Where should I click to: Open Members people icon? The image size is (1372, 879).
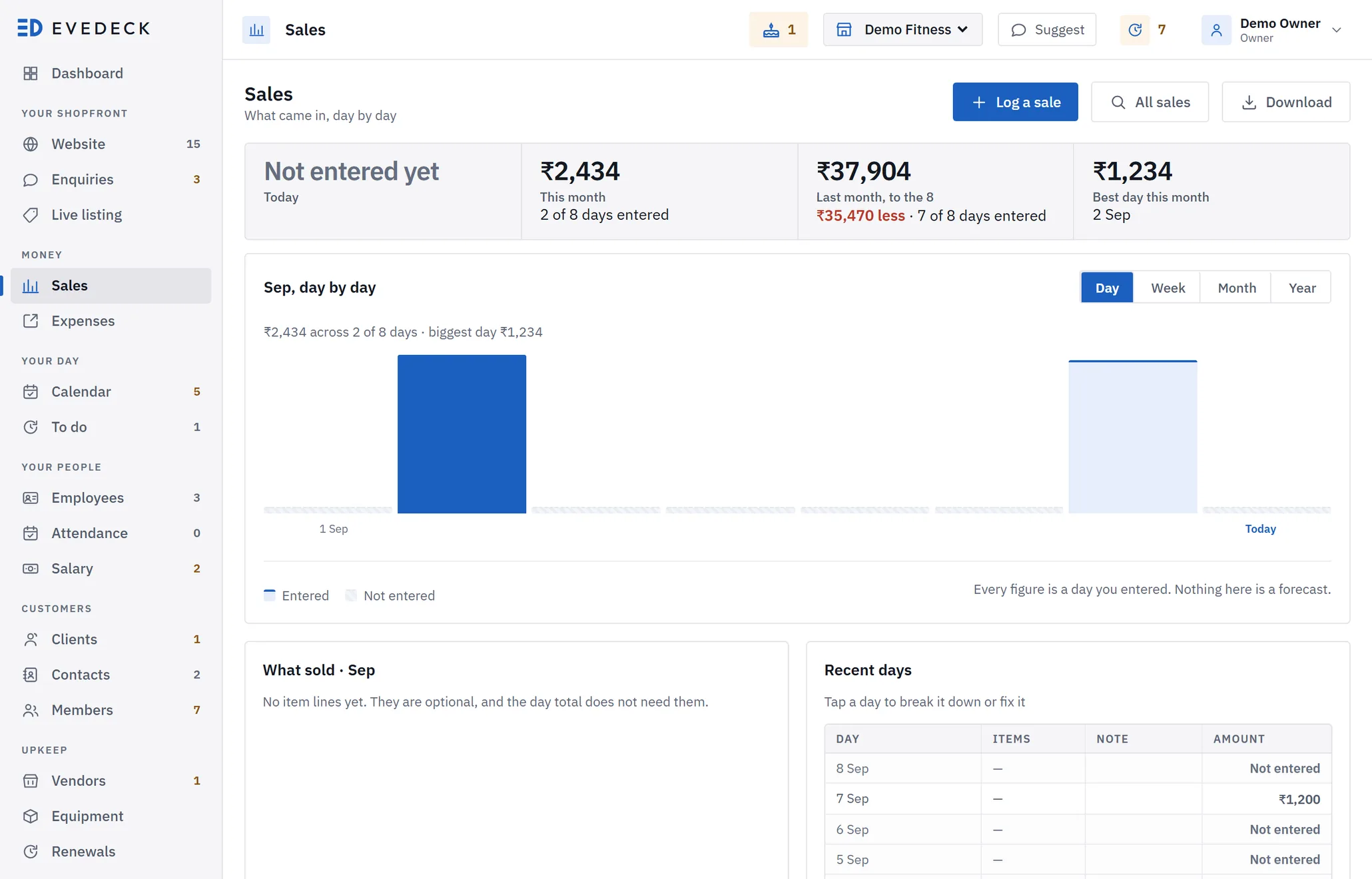(x=31, y=710)
